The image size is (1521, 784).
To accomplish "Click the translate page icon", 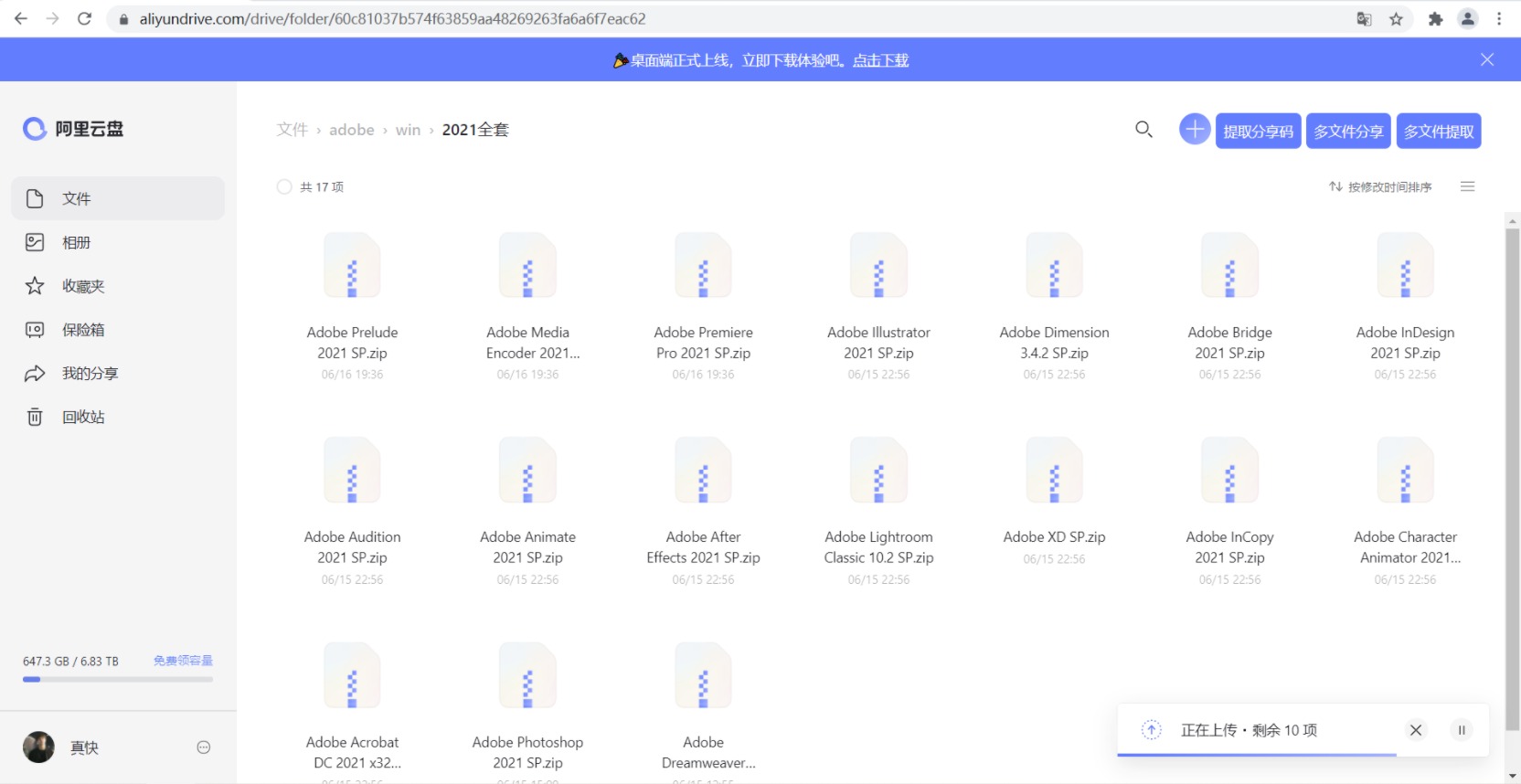I will [x=1364, y=18].
